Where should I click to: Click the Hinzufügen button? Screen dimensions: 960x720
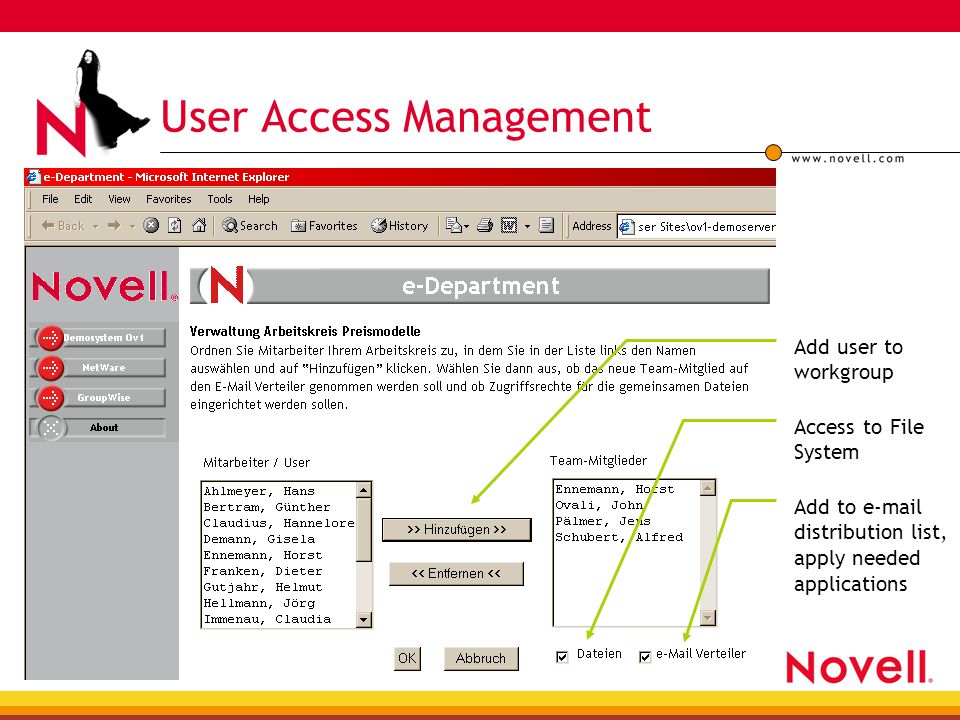pyautogui.click(x=457, y=530)
